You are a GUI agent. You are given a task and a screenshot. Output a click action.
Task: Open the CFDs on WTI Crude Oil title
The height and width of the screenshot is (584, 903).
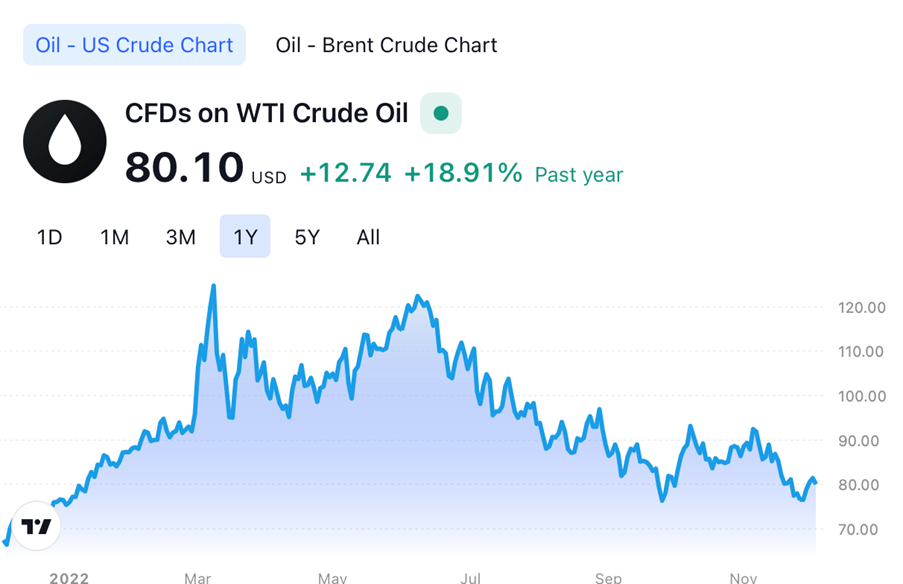click(266, 113)
